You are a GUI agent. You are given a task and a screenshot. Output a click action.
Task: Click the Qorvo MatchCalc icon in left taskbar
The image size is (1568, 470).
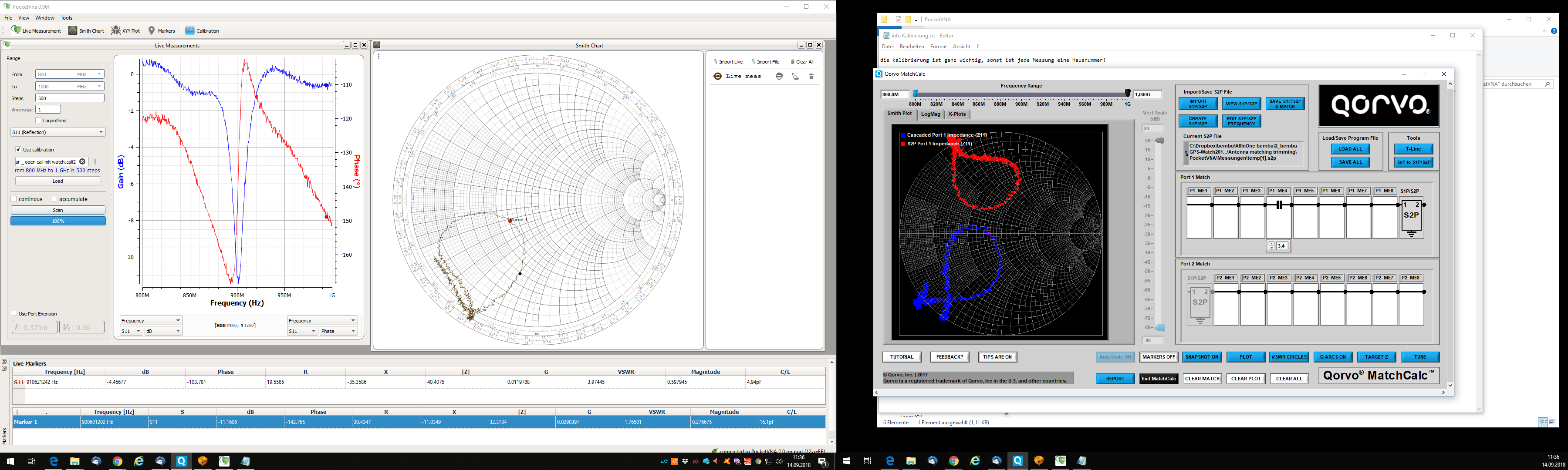pos(181,461)
